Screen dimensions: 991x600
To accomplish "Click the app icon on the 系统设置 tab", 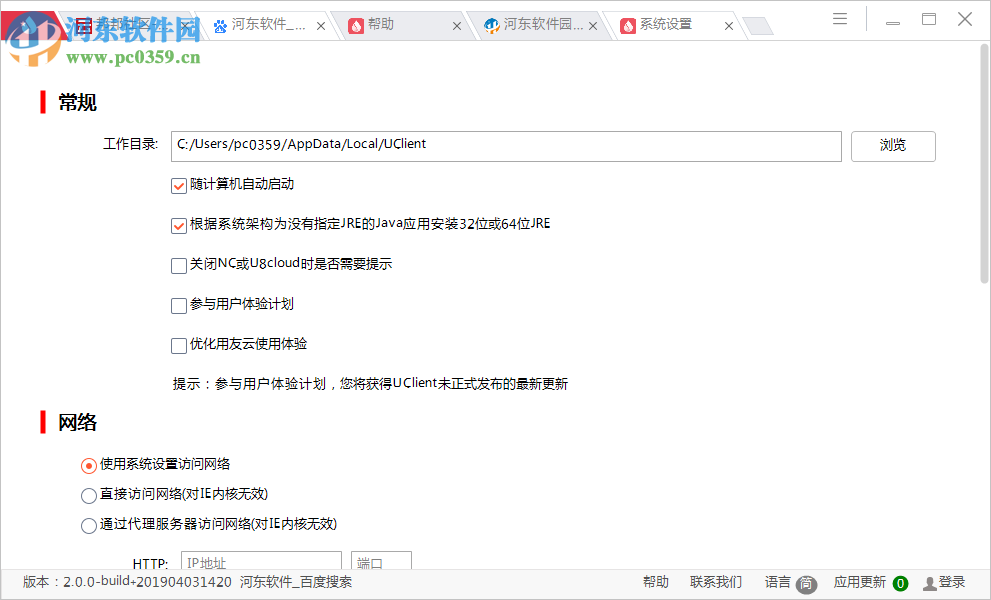I will [x=627, y=25].
